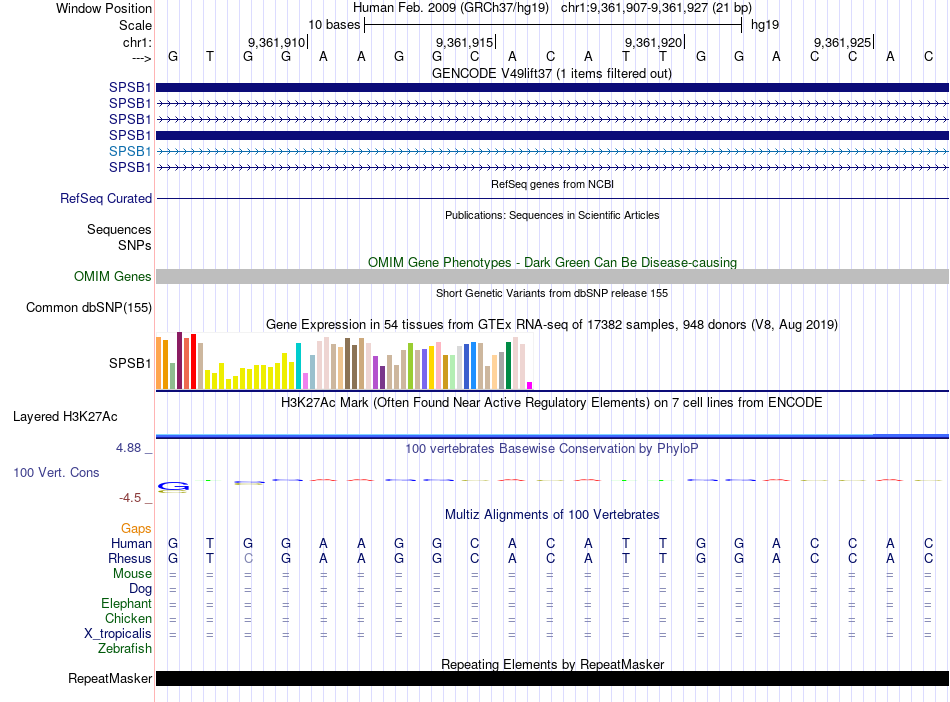This screenshot has height=702, width=950.
Task: Click the -4.5 PhyloP lower scale value
Action: (x=130, y=498)
